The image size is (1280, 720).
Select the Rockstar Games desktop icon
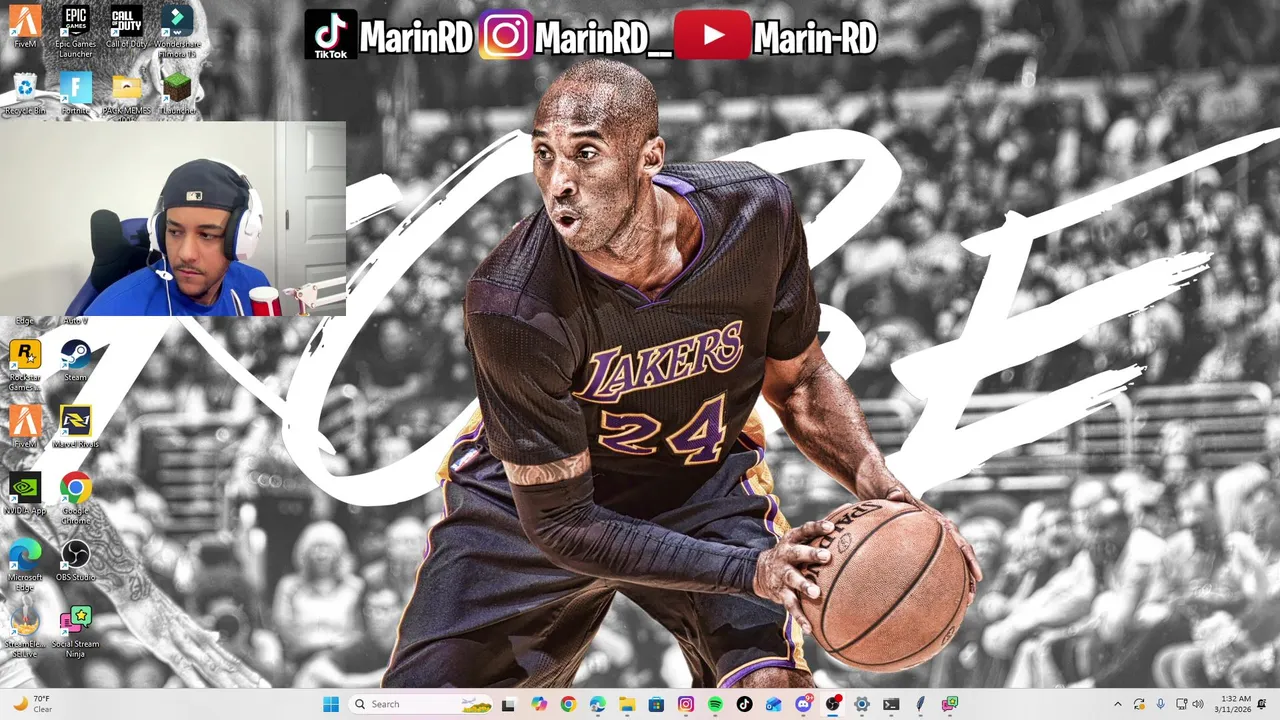[25, 365]
